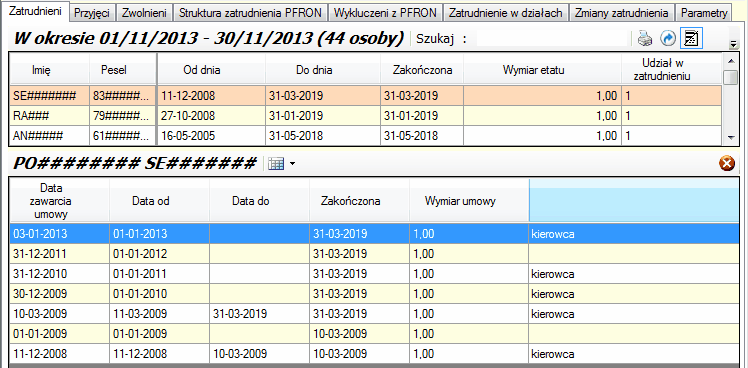
Task: Click the heading PO######## SE#######
Action: (x=135, y=164)
